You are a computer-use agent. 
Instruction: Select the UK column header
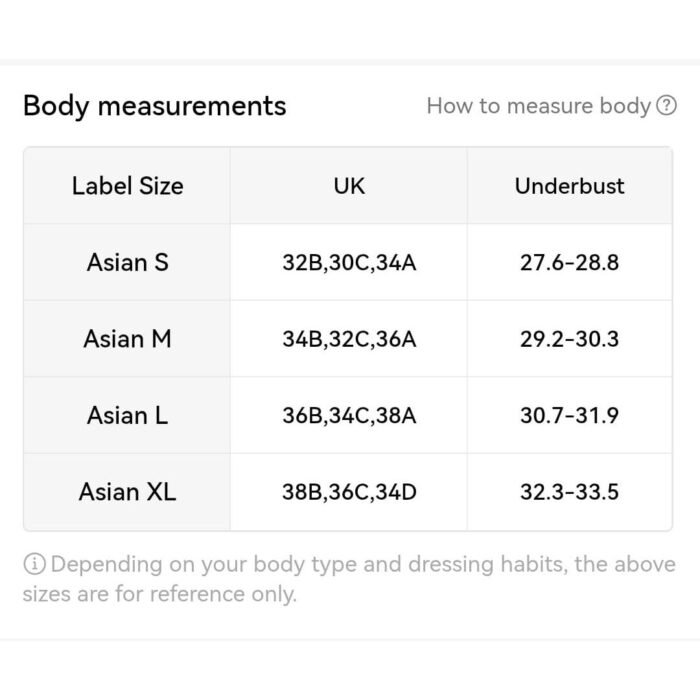349,186
